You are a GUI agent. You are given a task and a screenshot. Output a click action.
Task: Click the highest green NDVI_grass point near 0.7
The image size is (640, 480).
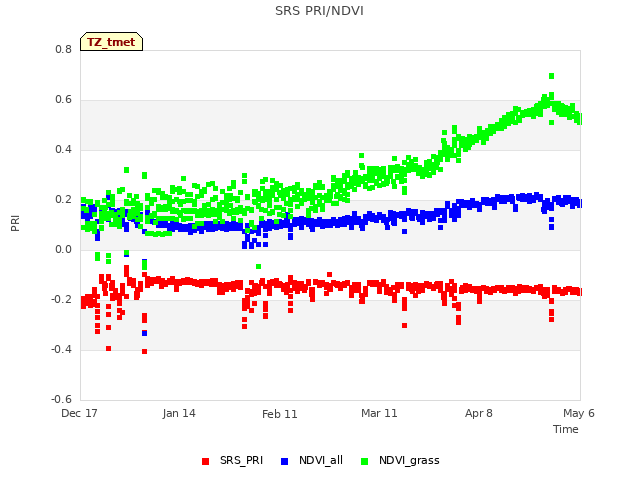coord(551,76)
